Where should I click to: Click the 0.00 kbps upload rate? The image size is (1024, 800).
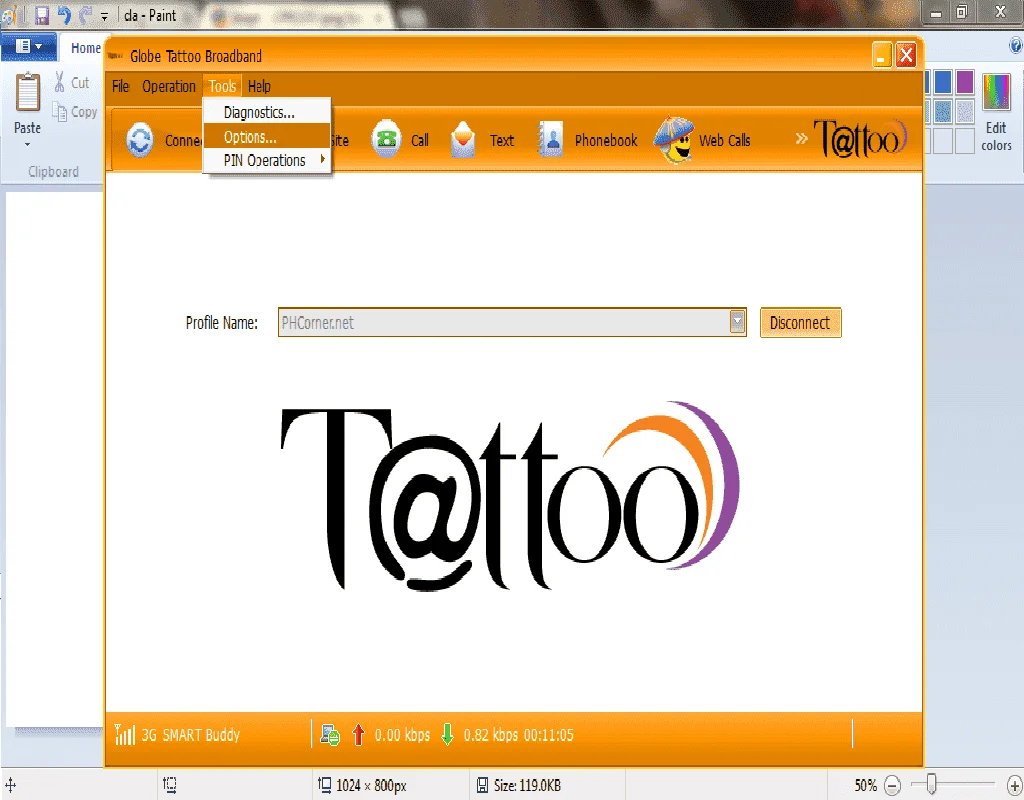coord(402,735)
